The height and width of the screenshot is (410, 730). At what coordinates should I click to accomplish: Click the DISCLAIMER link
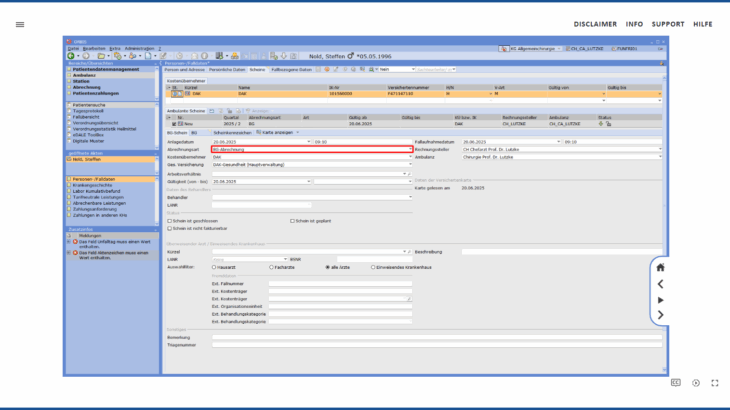(594, 24)
